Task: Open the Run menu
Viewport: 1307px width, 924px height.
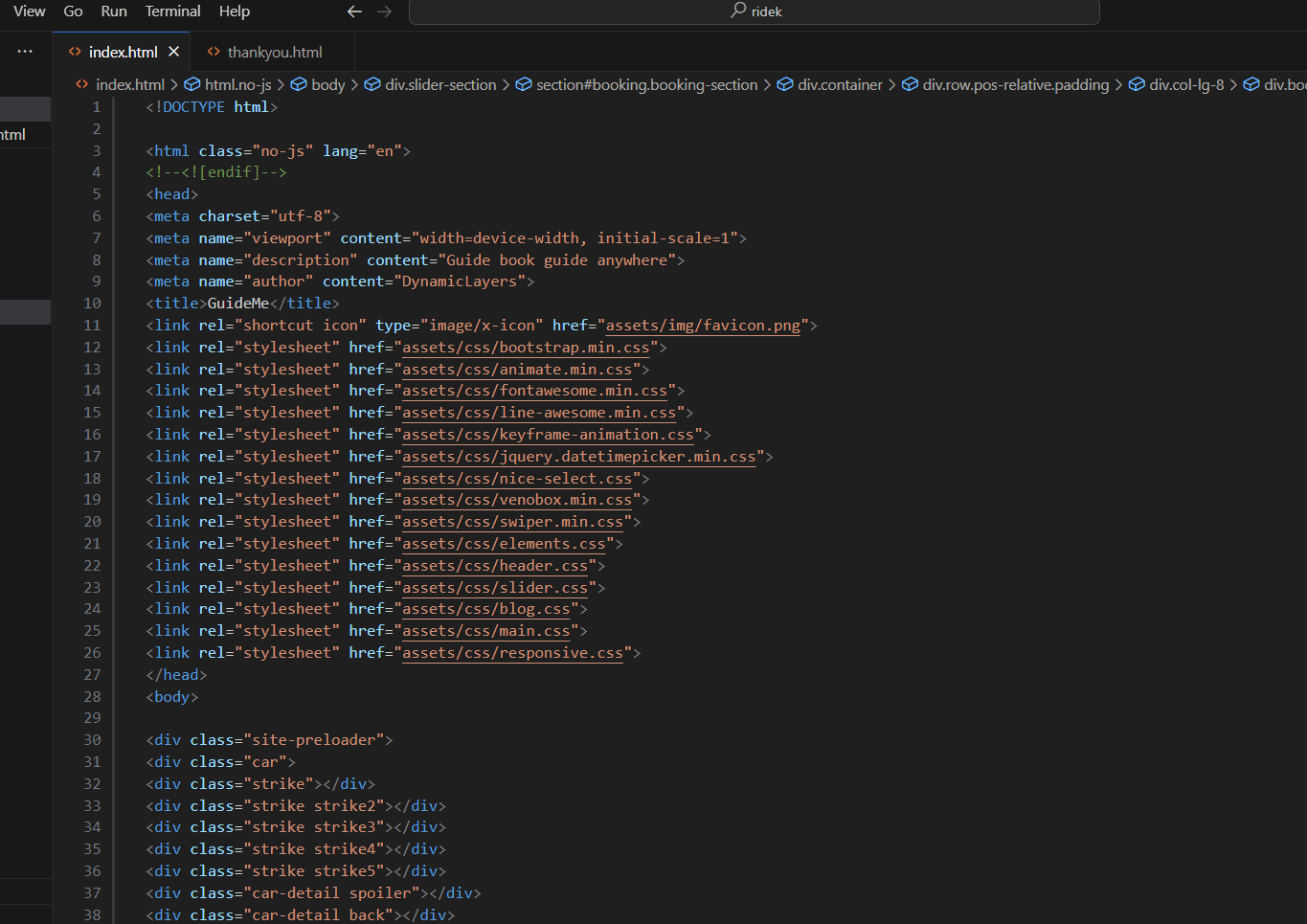Action: tap(114, 11)
